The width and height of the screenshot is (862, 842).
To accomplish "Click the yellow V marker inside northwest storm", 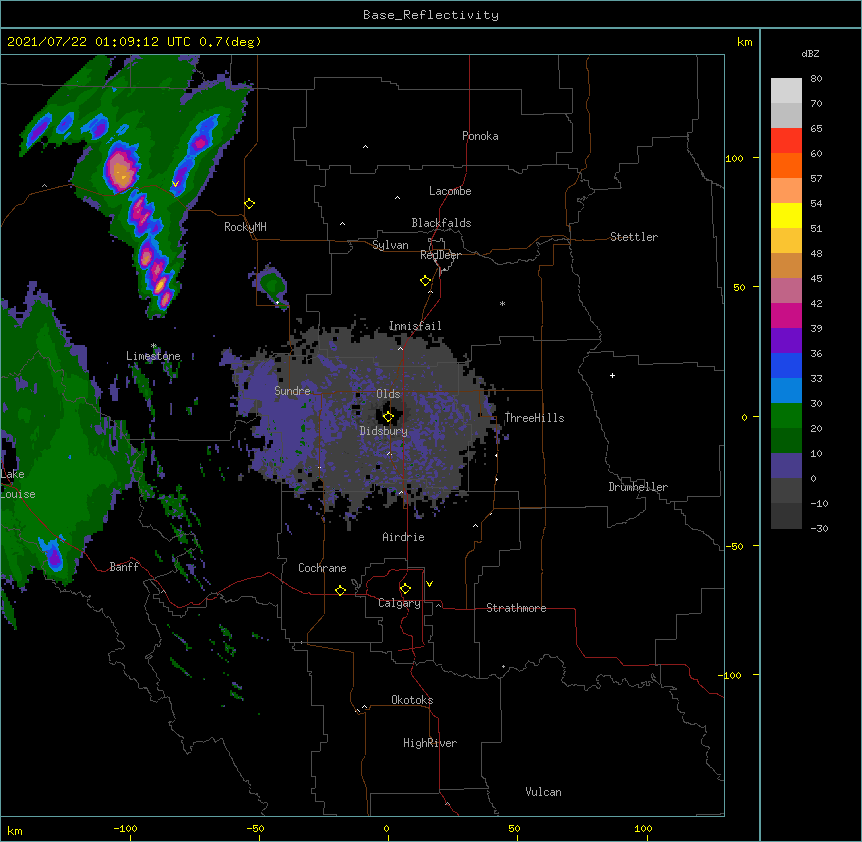I will pos(175,184).
